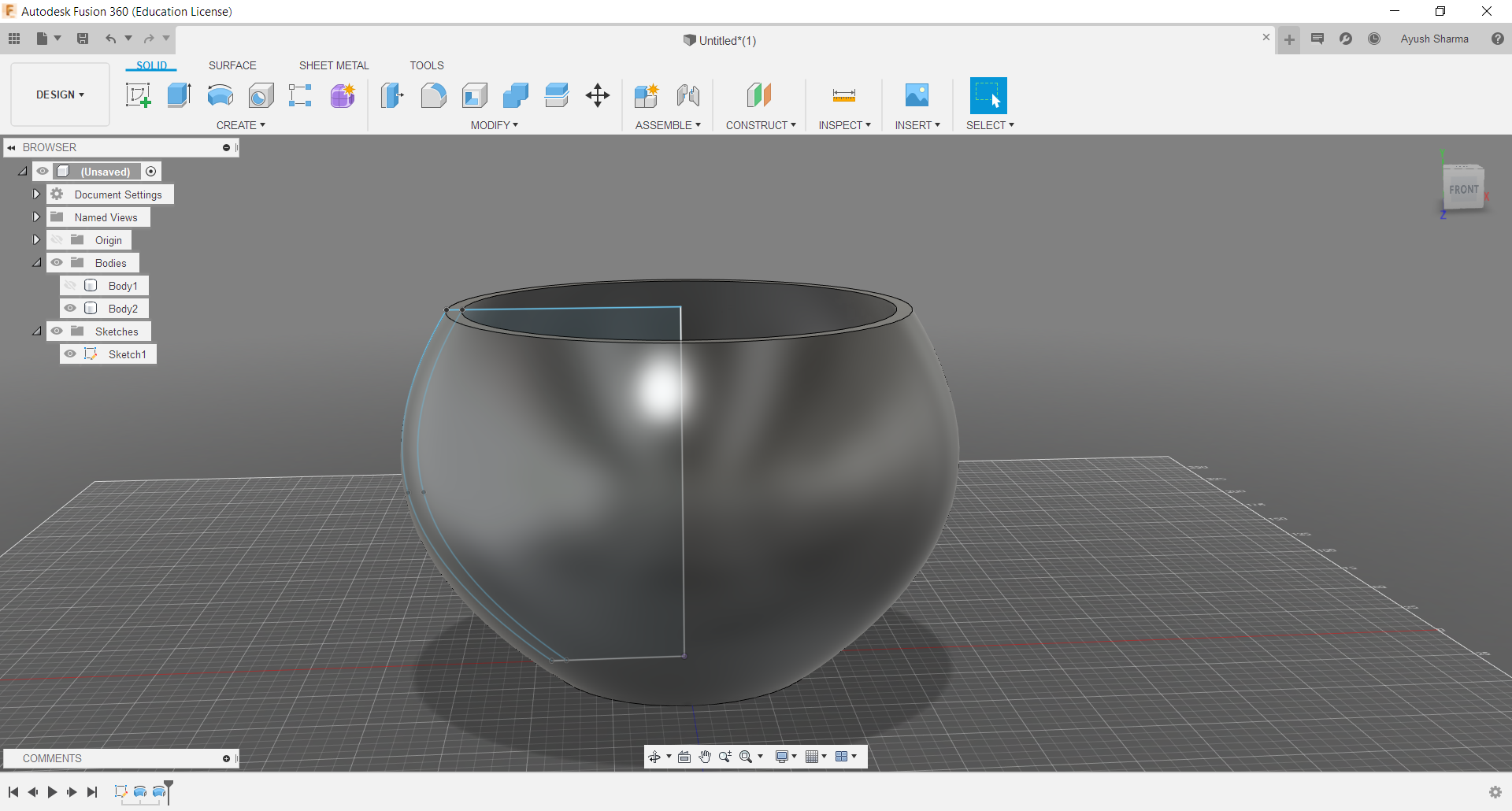Expand the Origin node
The height and width of the screenshot is (811, 1512).
(x=36, y=240)
